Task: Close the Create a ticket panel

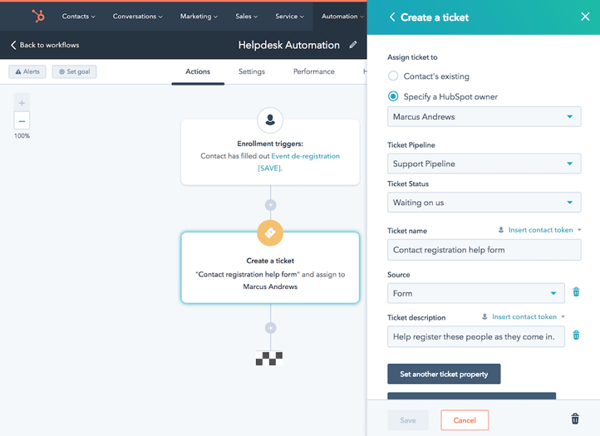Action: point(585,17)
